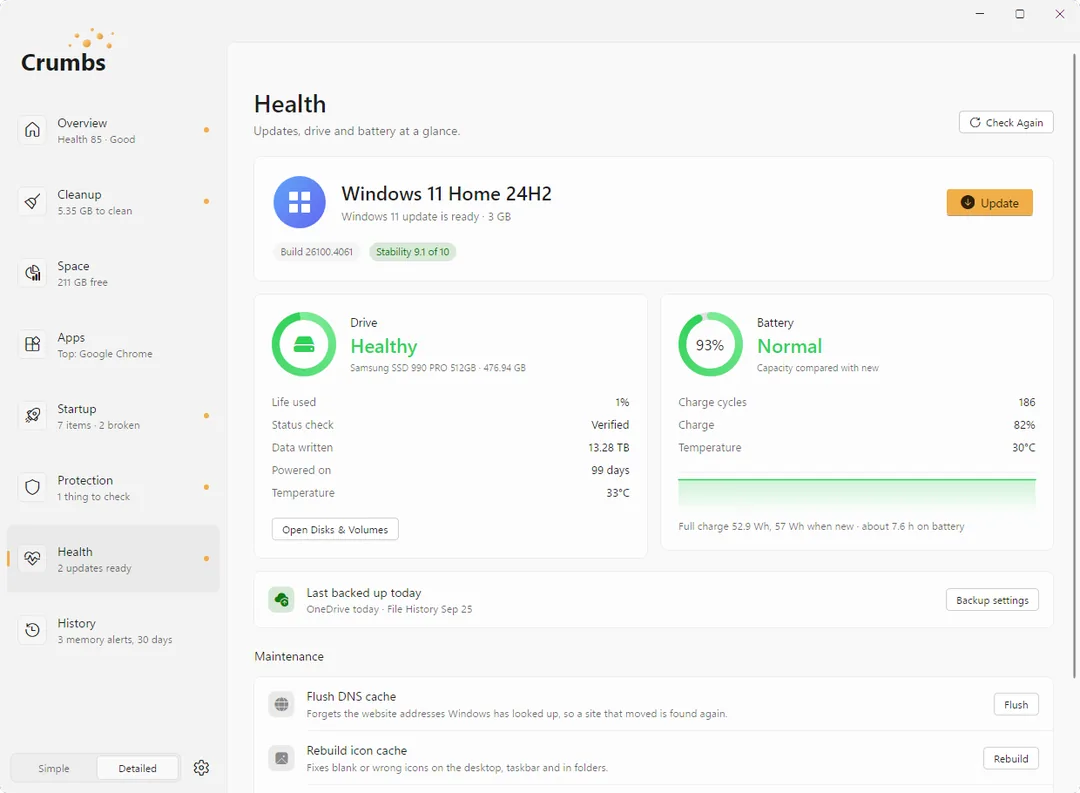Click the Powered on 99 days value
The height and width of the screenshot is (793, 1080).
pos(610,470)
